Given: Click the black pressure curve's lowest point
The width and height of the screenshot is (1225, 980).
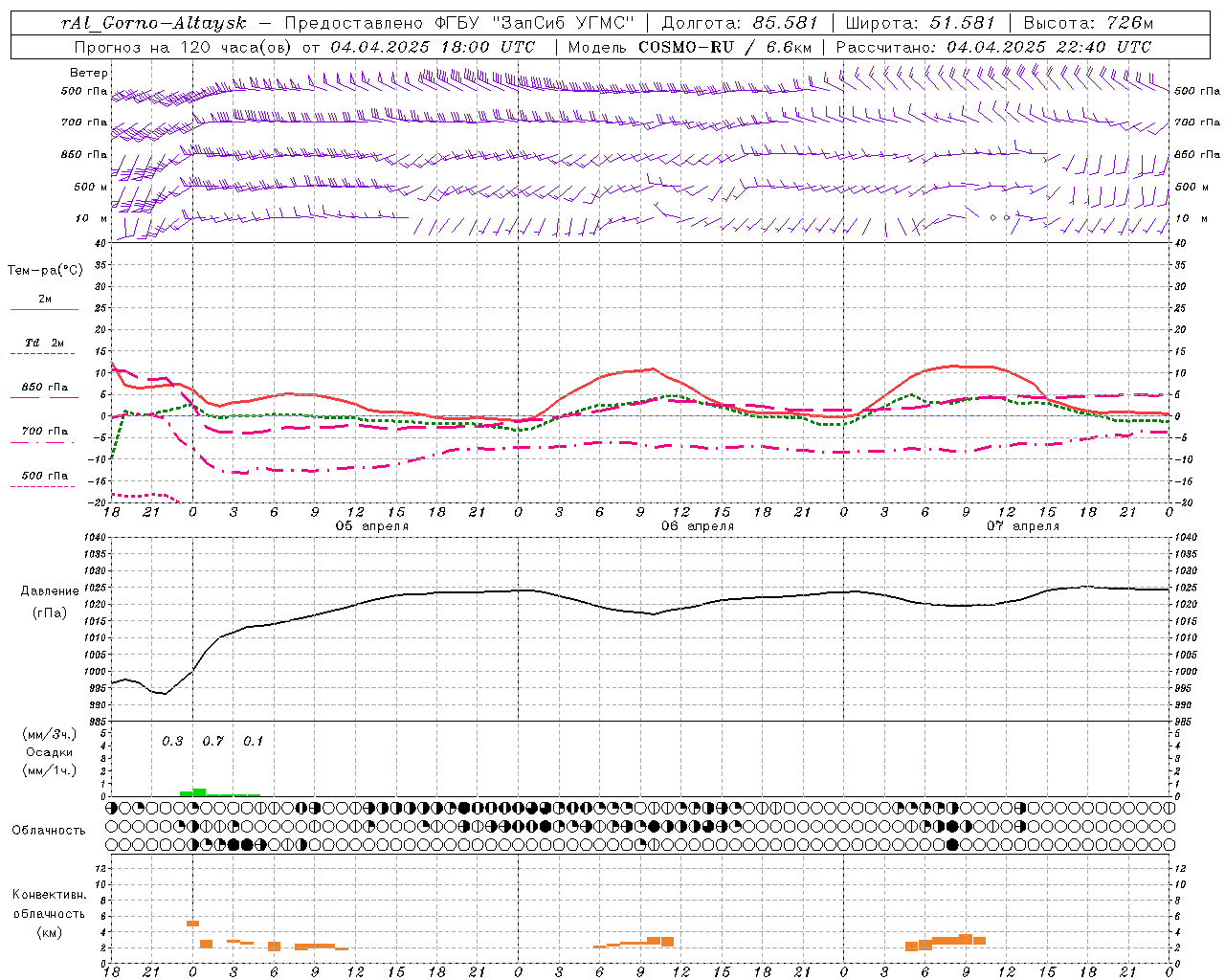Looking at the screenshot, I should coord(166,694).
